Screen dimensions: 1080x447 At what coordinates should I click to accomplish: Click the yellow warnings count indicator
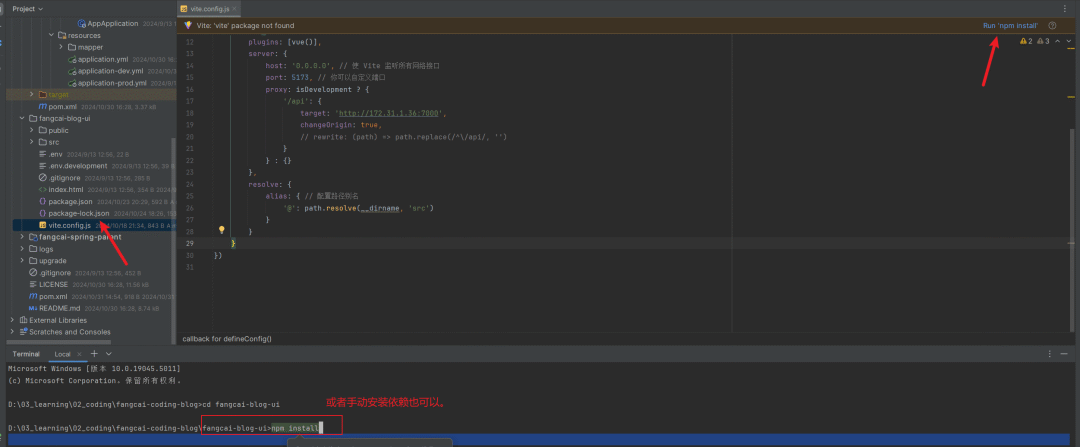1026,41
